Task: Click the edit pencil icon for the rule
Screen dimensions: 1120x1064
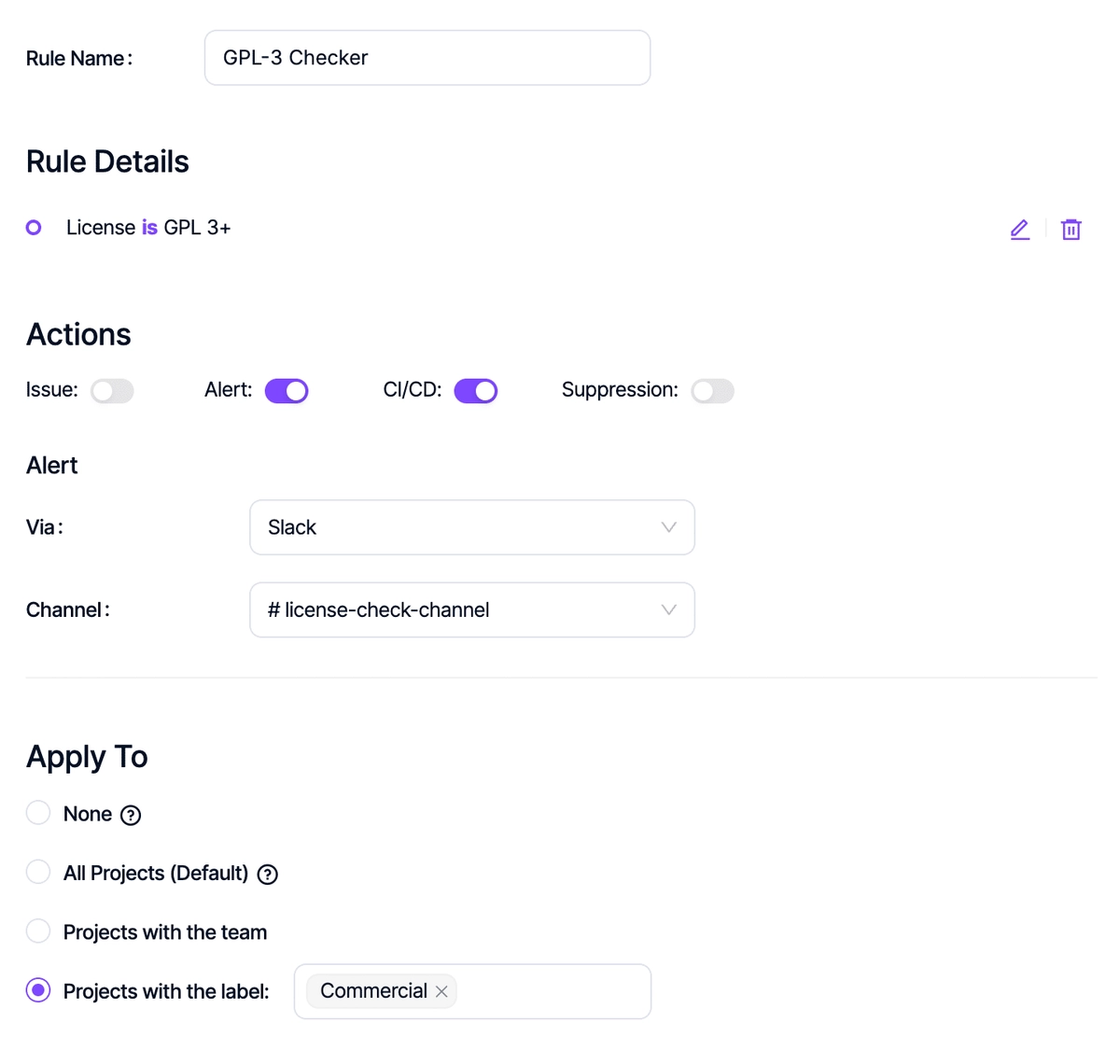Action: coord(1019,230)
